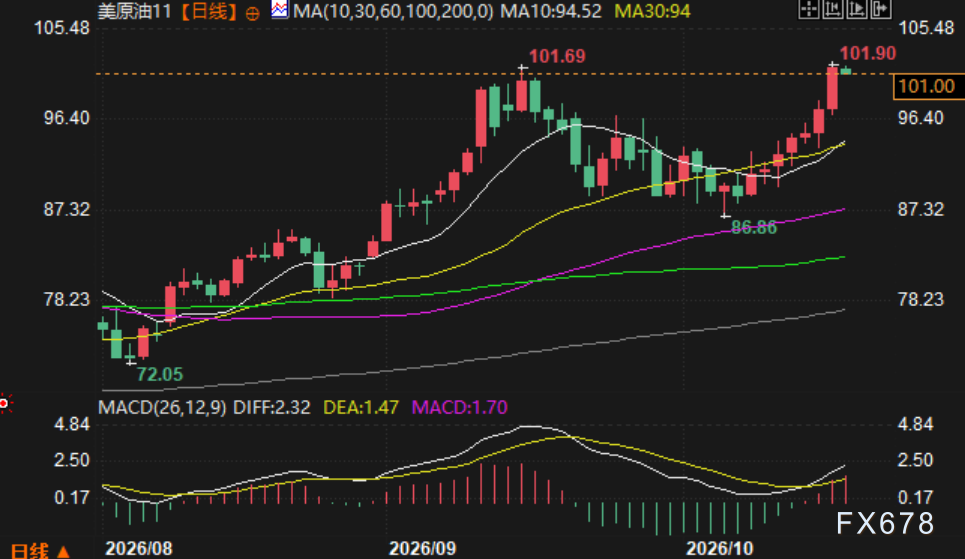Click the expand-chart arrow icon at the toolbar's right end
Image resolution: width=965 pixels, height=559 pixels.
point(881,9)
